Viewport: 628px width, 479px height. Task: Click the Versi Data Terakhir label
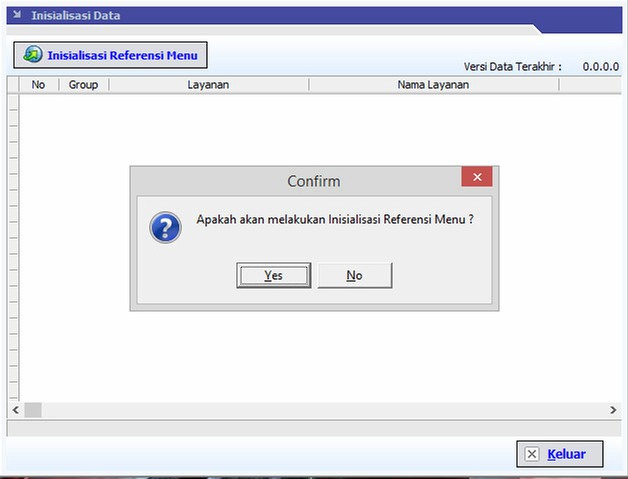point(512,66)
